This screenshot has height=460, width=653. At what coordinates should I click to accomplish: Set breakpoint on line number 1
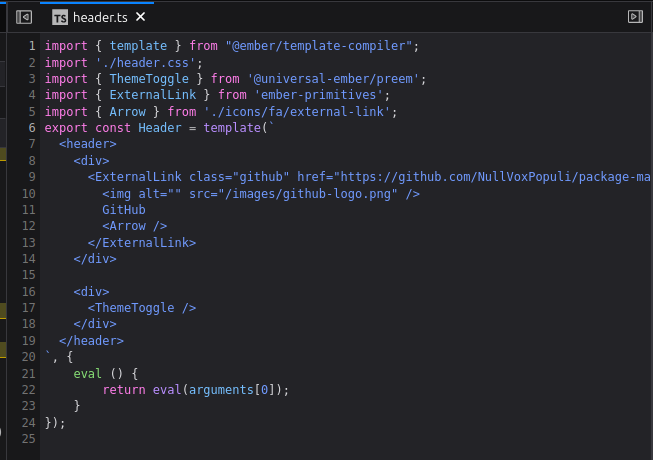[32, 46]
